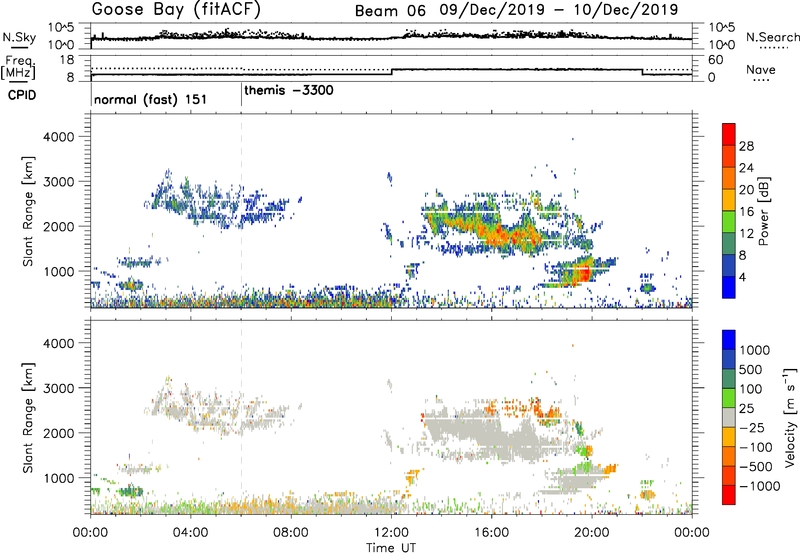This screenshot has width=800, height=554.
Task: Pick power colorbar segment between 16 and 20
Action: [x=729, y=199]
